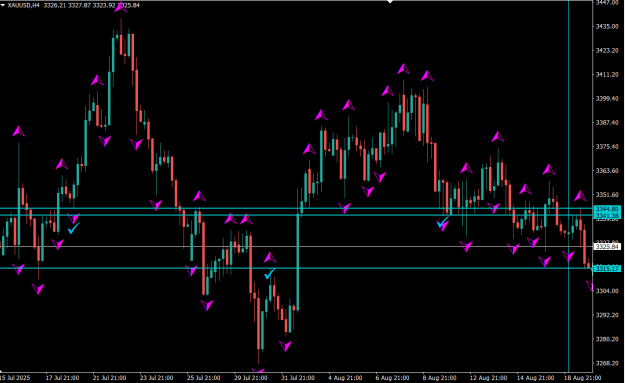Click the 18 Aug 21:00 time label

(582, 378)
